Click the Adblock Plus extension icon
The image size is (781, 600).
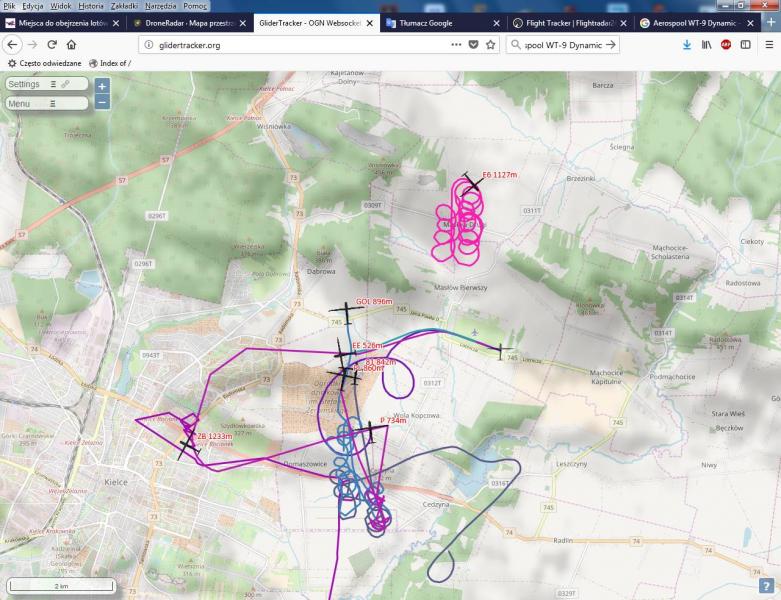point(726,45)
